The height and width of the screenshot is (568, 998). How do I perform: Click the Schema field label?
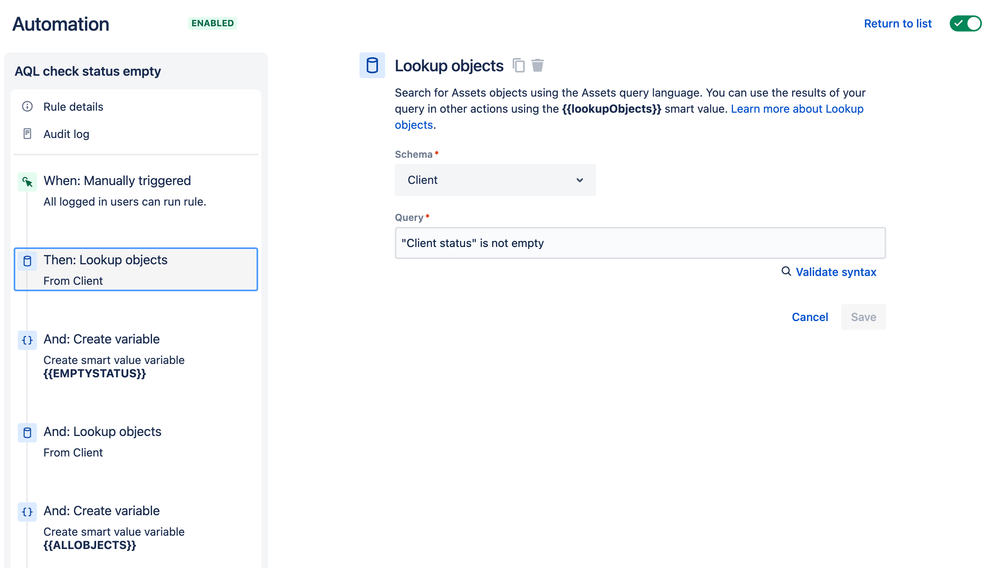pyautogui.click(x=414, y=154)
